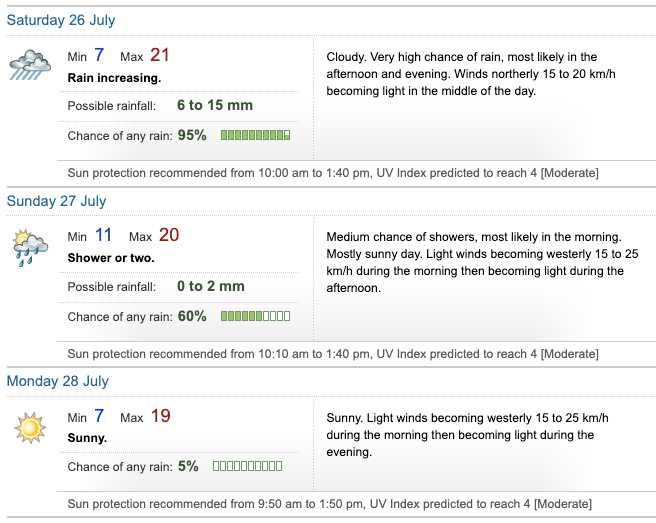Click Saturday's possible rainfall 6 to 15 mm
Image resolution: width=656 pixels, height=523 pixels.
pos(214,105)
